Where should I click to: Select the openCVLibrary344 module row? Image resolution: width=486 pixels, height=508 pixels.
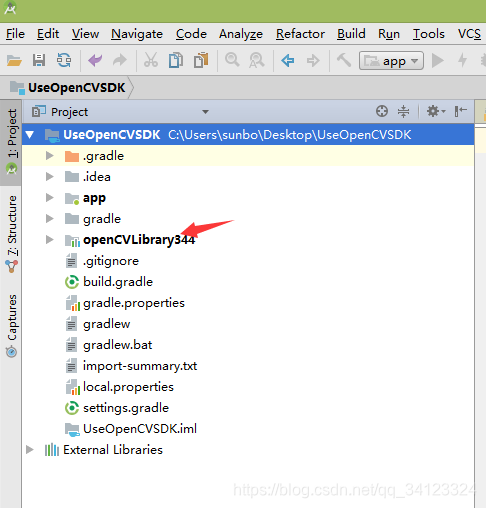248,240
